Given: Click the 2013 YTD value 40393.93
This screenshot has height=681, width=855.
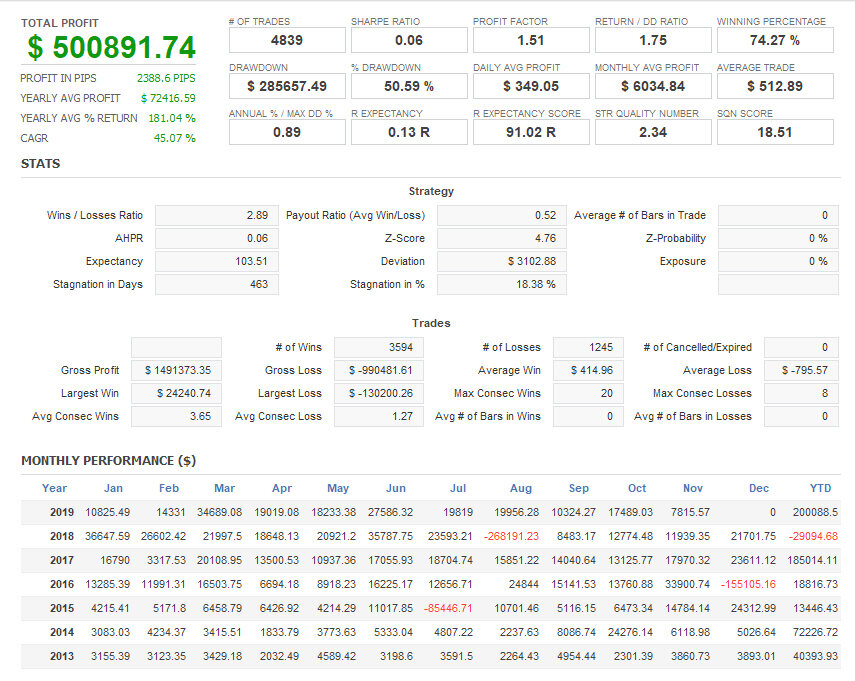Looking at the screenshot, I should coord(815,656).
